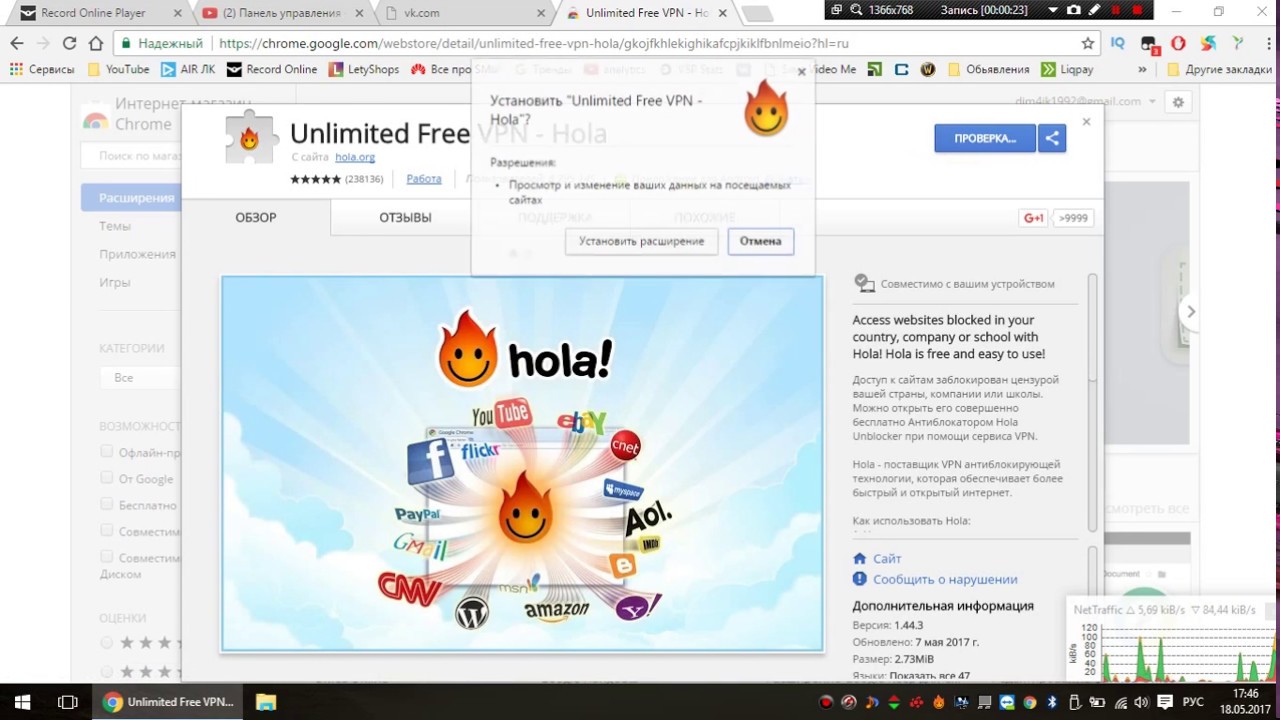1280x720 pixels.
Task: Click the recorder pencil draw icon
Action: 1095,10
